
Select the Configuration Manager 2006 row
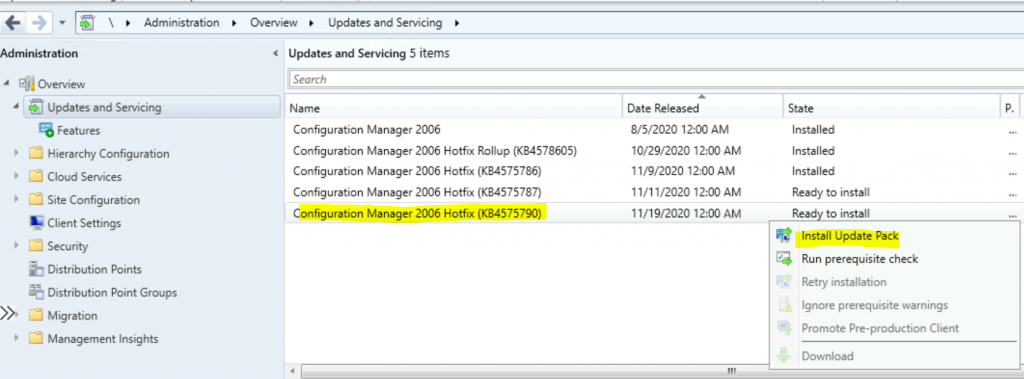click(x=654, y=129)
